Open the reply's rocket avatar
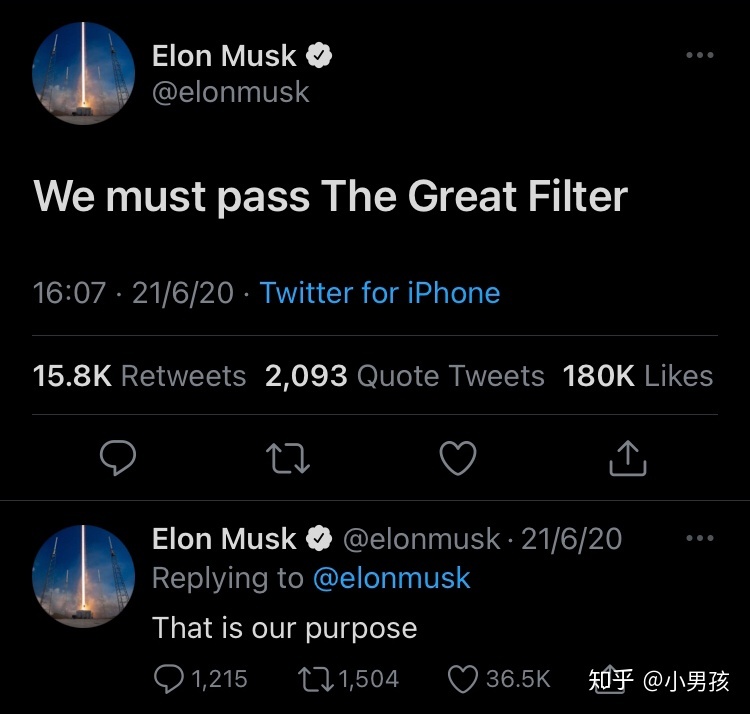 point(84,577)
